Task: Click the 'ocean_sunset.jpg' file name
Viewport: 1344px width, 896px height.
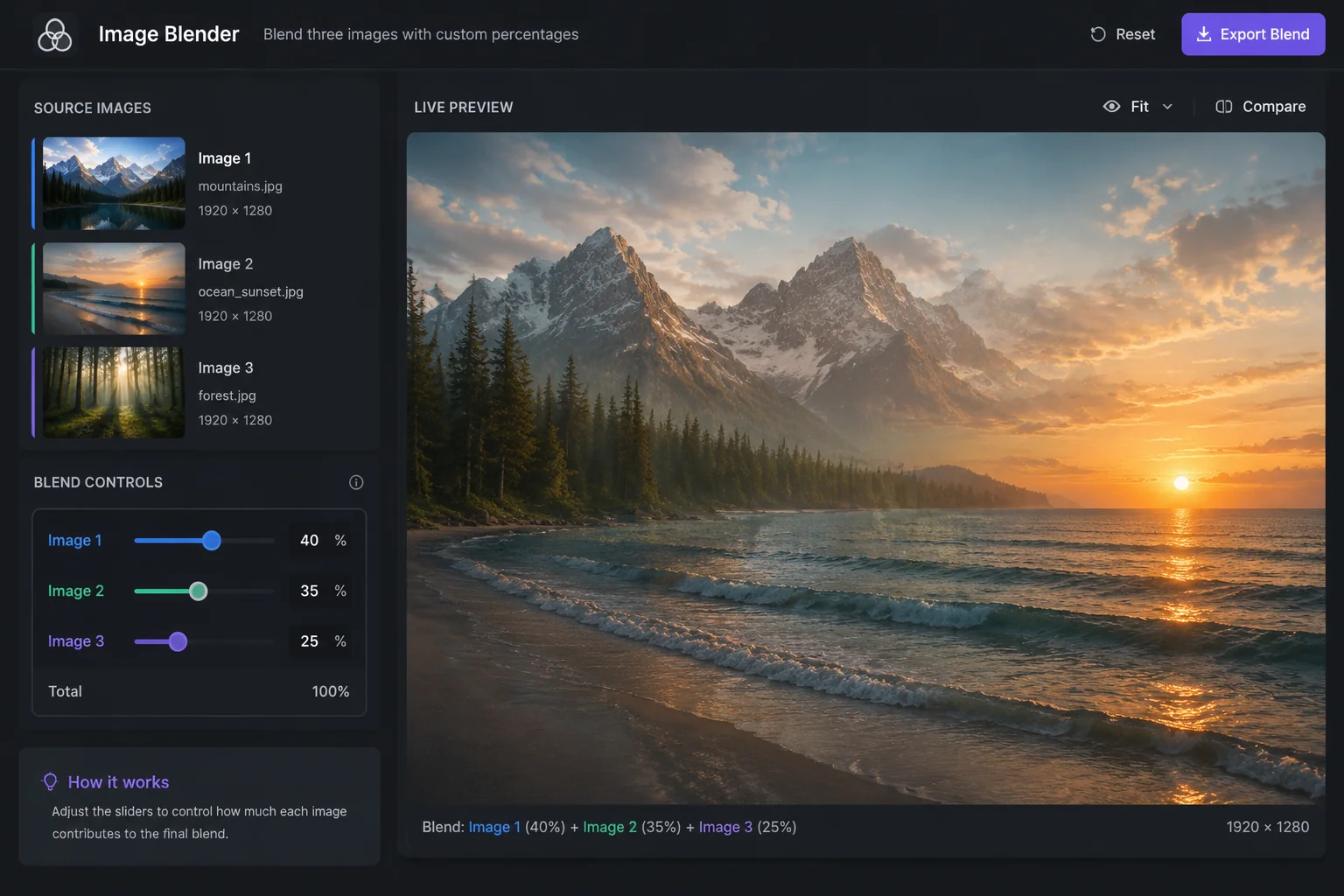Action: pyautogui.click(x=250, y=292)
